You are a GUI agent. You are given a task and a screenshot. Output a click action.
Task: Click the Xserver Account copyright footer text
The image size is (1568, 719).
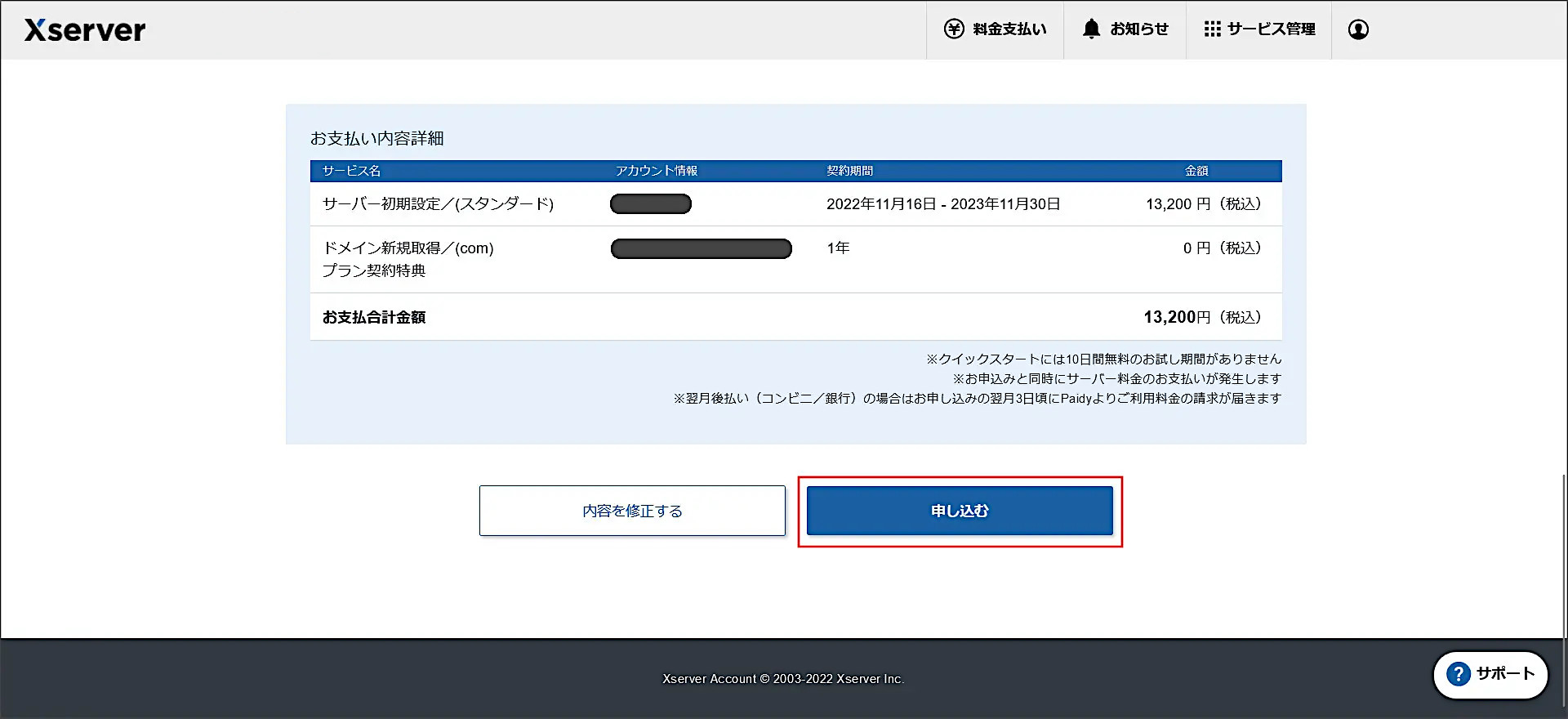click(782, 679)
